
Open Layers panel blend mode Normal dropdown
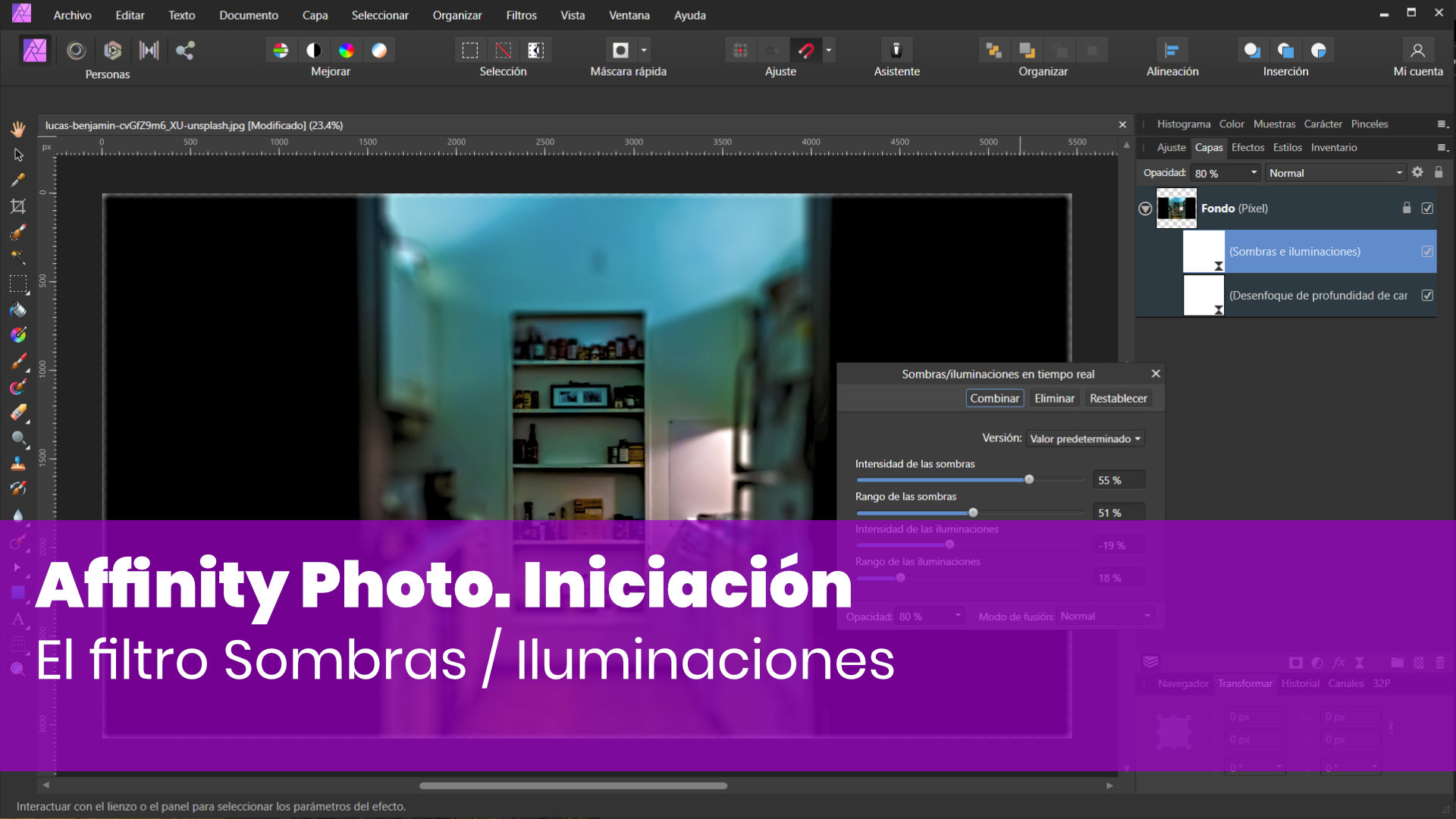click(1335, 173)
